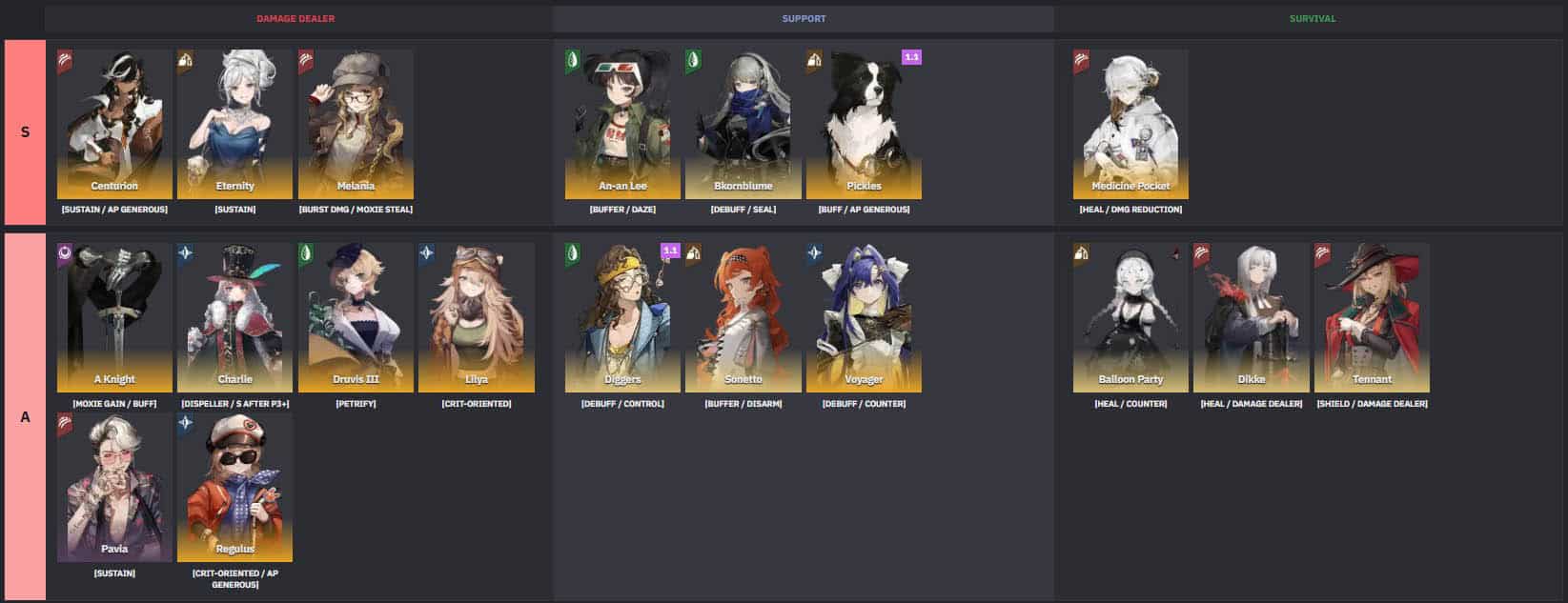Click the Sonetto name label
1568x603 pixels.
pyautogui.click(x=743, y=379)
